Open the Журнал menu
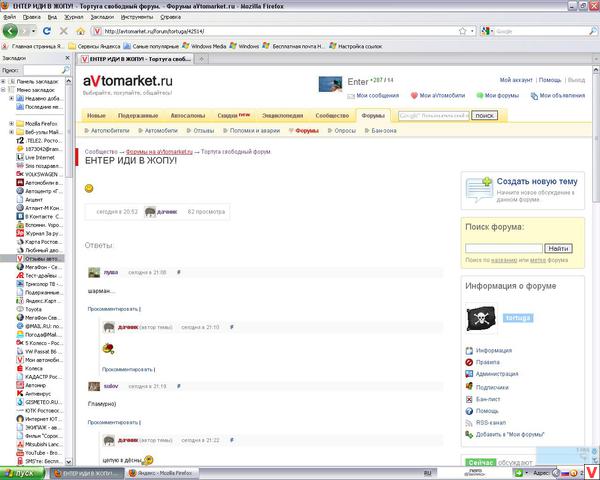 click(x=73, y=17)
